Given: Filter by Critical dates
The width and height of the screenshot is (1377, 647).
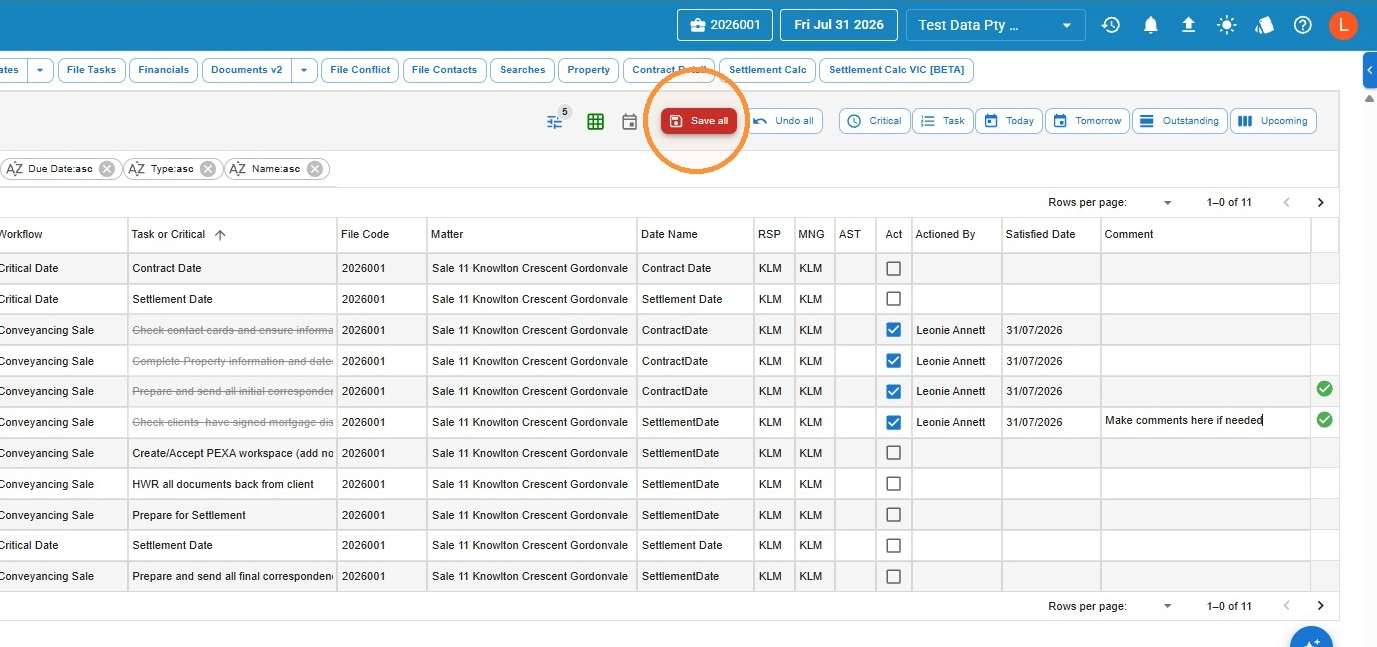Looking at the screenshot, I should click(x=875, y=121).
